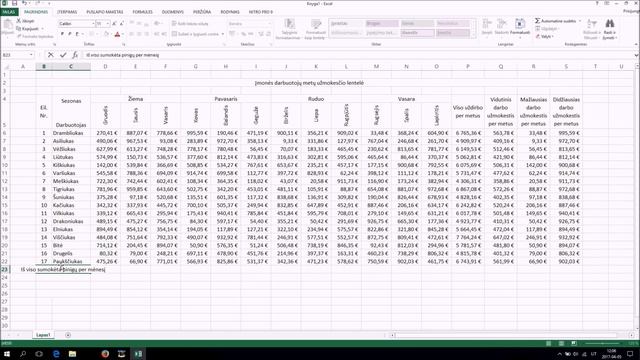The image size is (640, 360).
Task: Toggle italic formatting
Action: click(69, 34)
